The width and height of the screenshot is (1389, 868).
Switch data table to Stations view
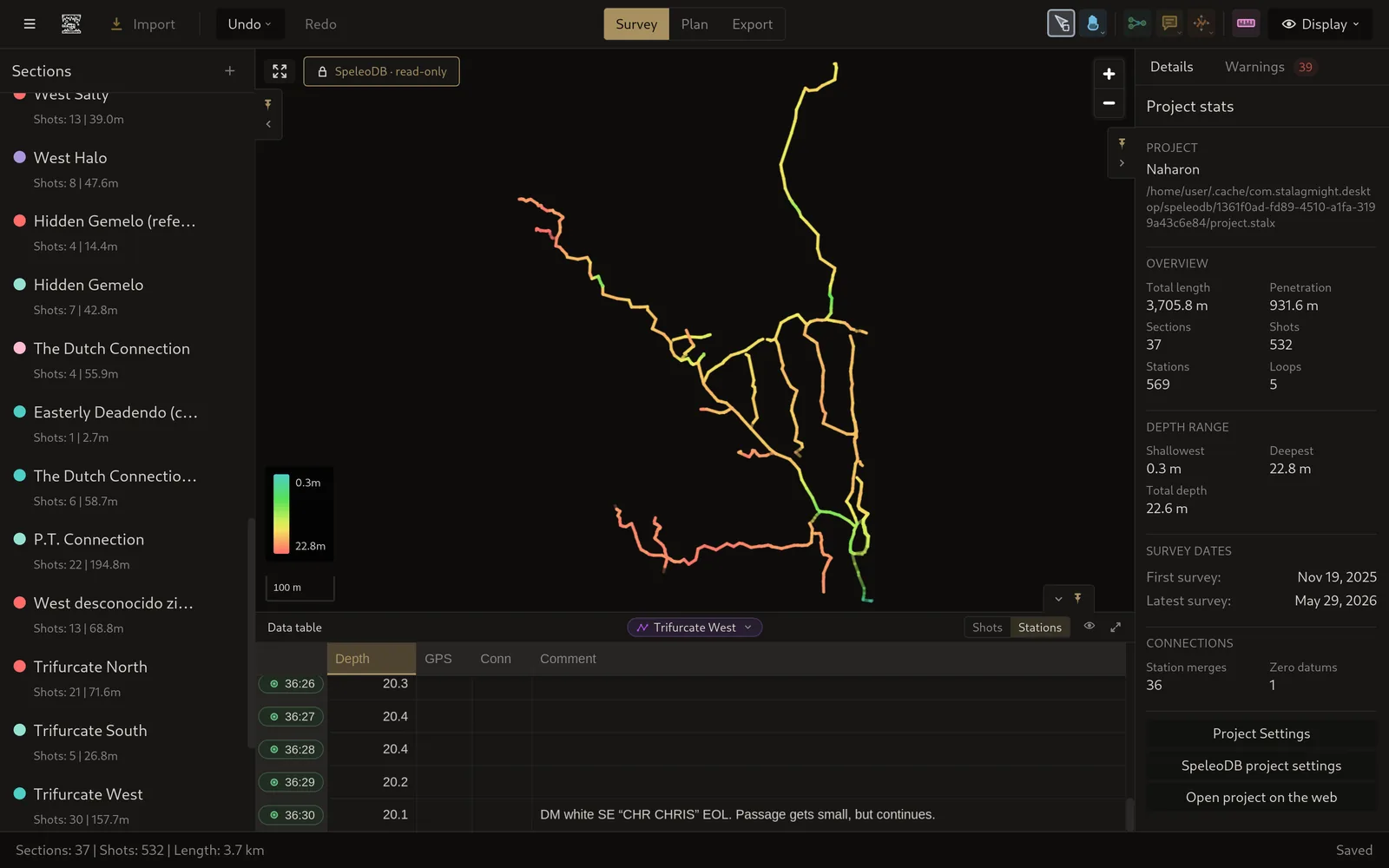coord(1040,628)
